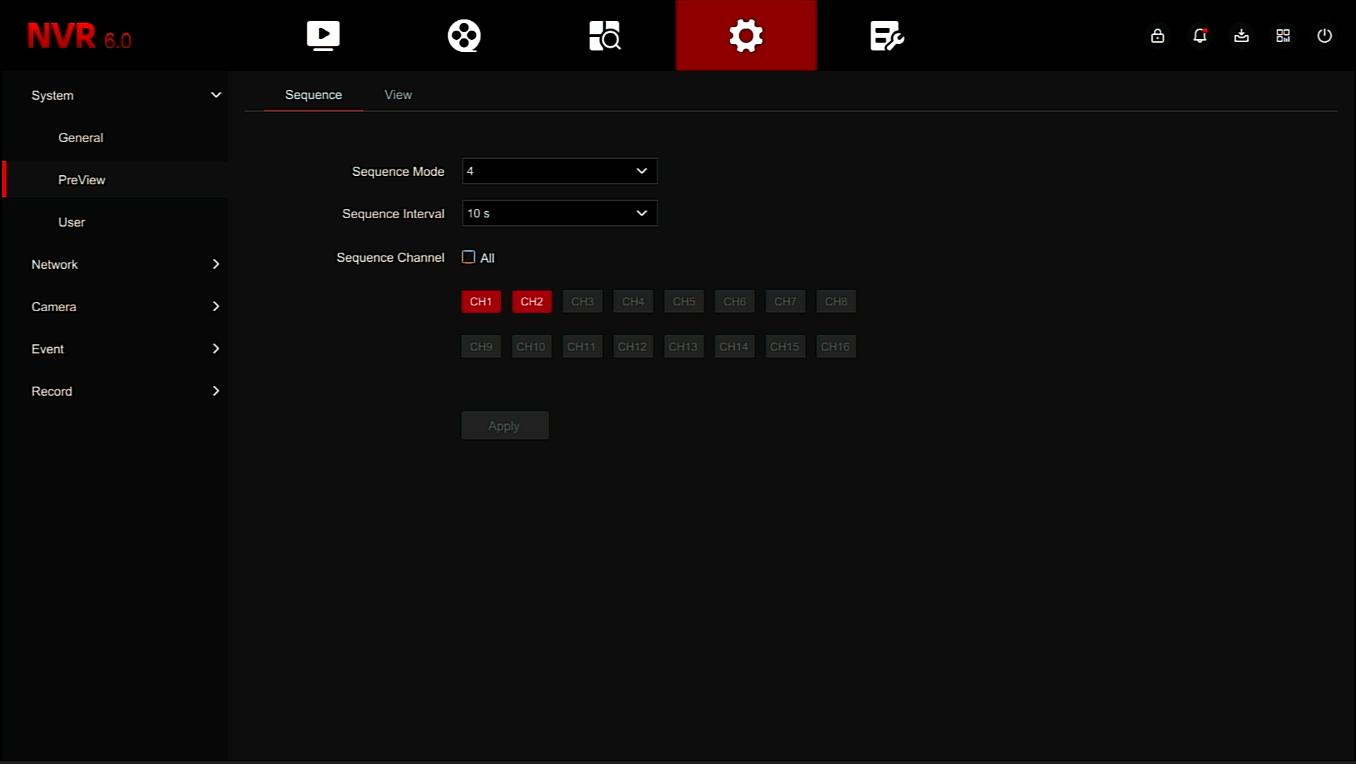Expand the Network menu section
Image resolution: width=1356 pixels, height=764 pixels.
click(114, 264)
